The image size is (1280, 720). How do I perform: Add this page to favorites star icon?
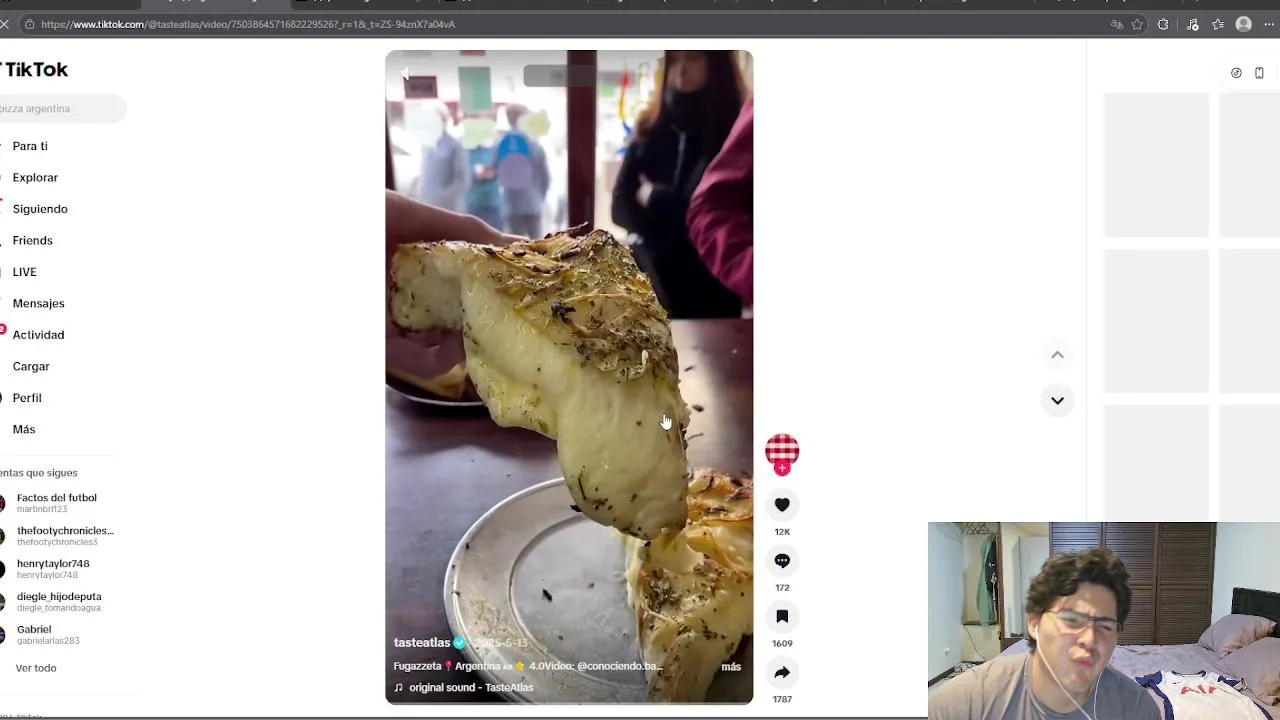(x=1137, y=24)
